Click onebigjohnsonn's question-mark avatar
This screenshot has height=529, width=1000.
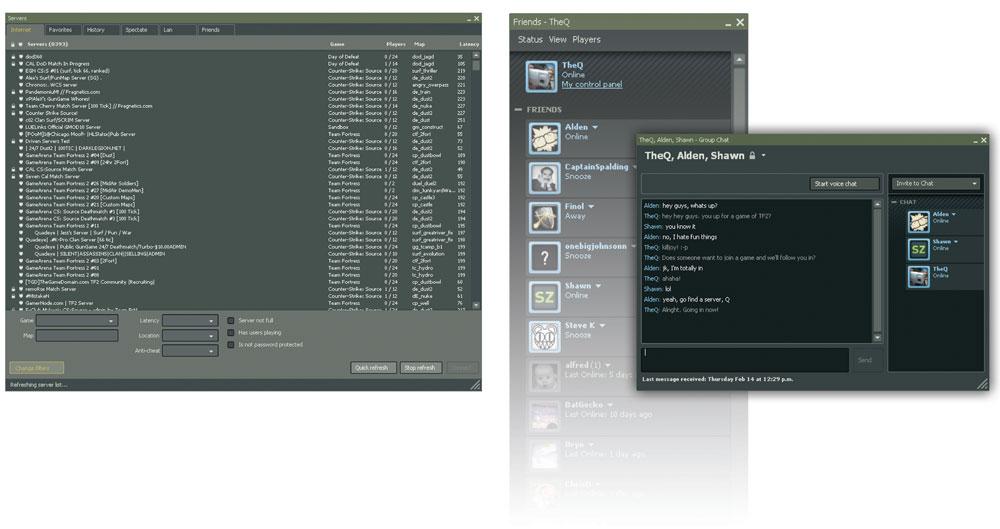(x=544, y=257)
